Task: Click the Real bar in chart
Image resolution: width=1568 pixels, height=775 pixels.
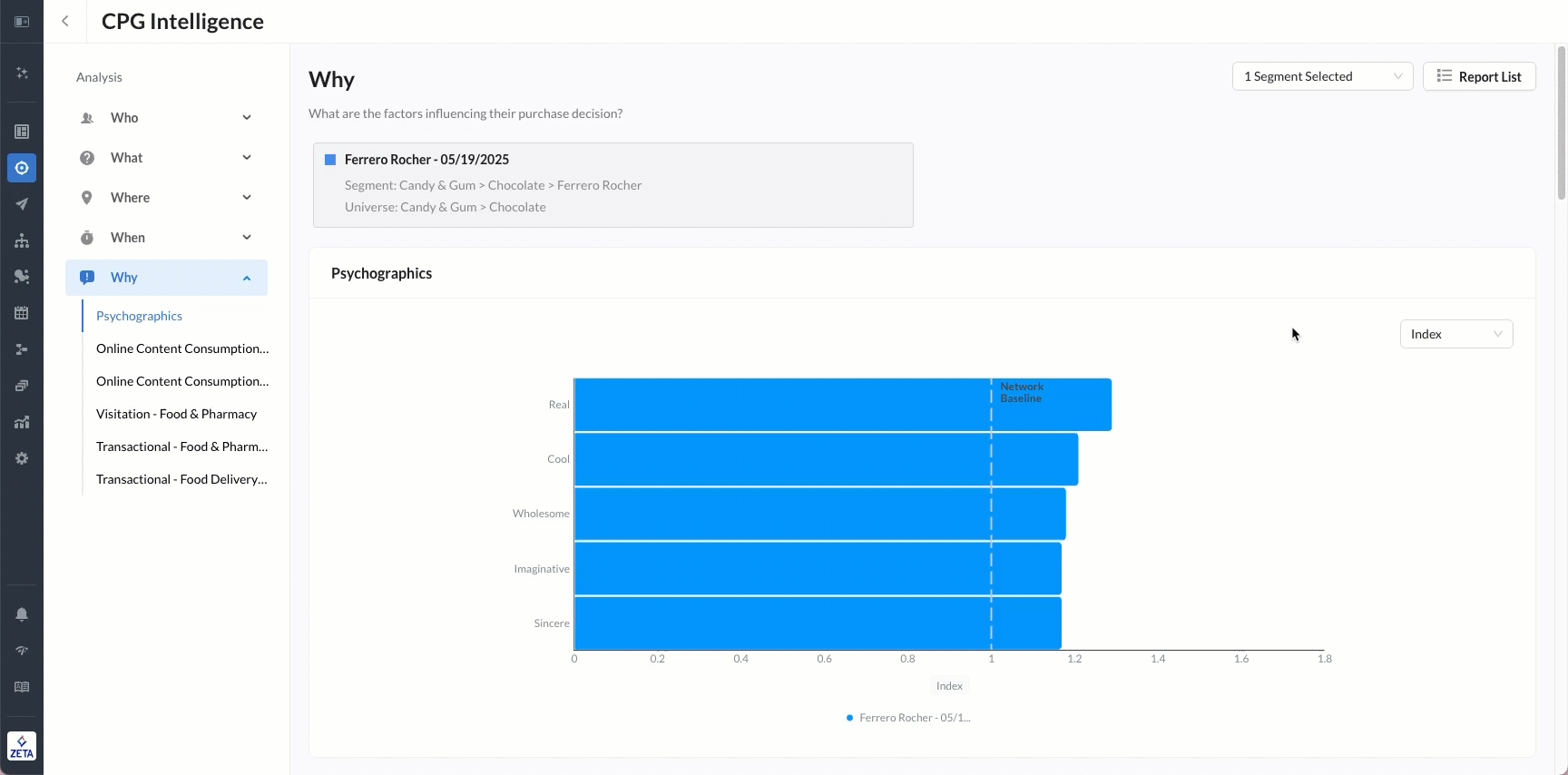Action: (x=842, y=405)
